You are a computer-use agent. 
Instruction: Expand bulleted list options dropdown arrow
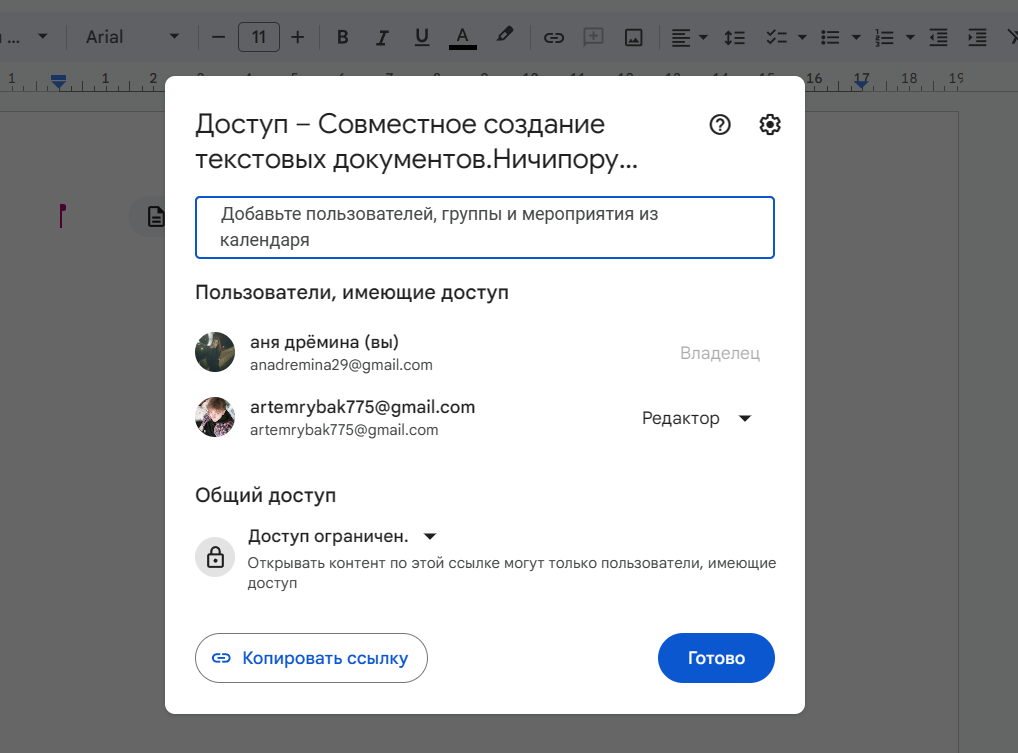tap(856, 38)
